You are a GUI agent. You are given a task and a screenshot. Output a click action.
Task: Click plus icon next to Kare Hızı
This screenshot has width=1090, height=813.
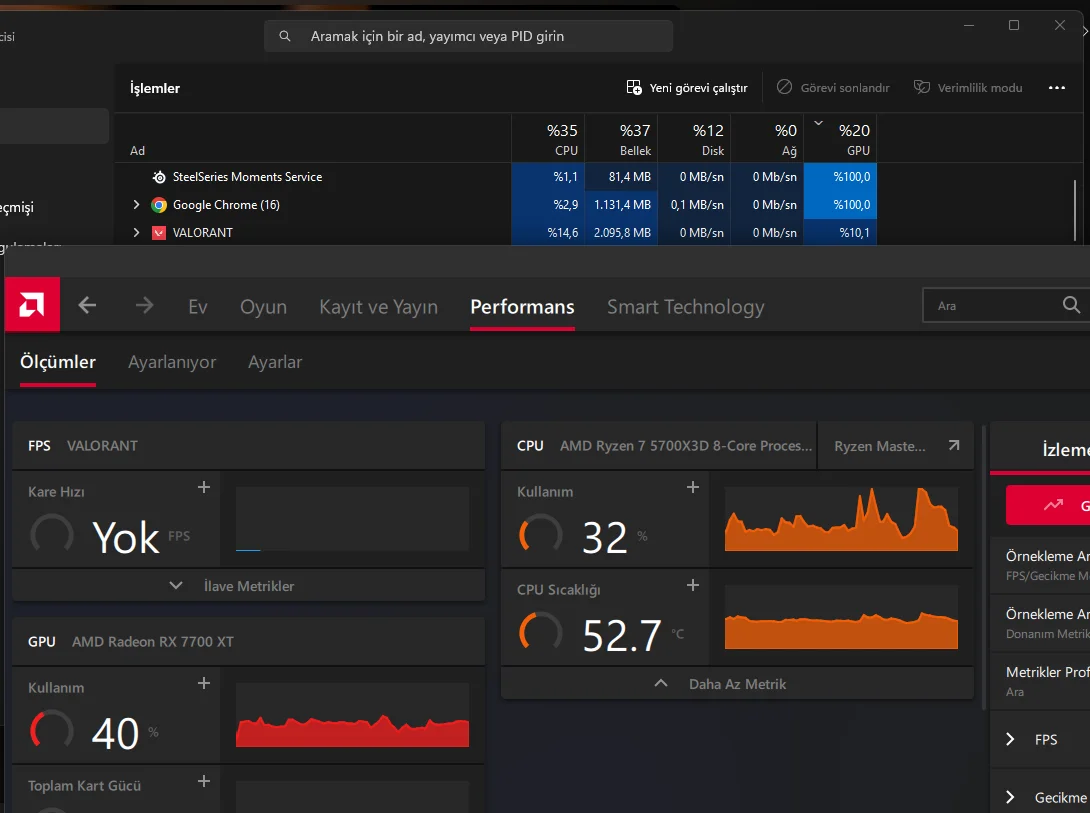pos(204,487)
